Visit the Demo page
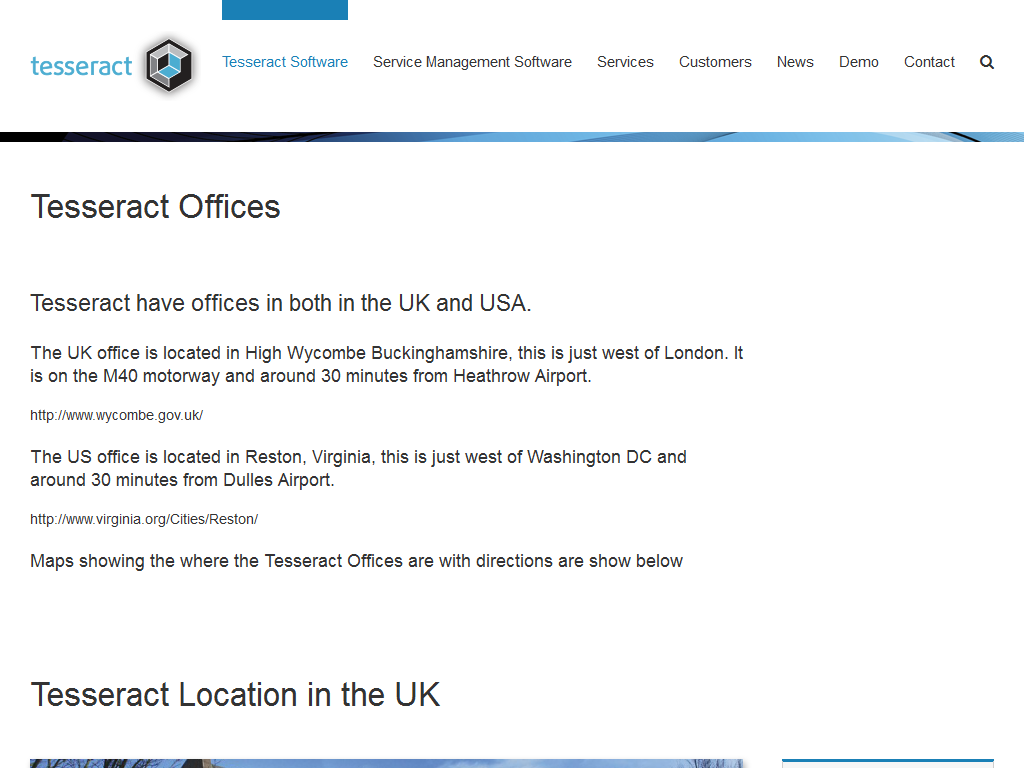Viewport: 1024px width, 768px height. coord(859,62)
